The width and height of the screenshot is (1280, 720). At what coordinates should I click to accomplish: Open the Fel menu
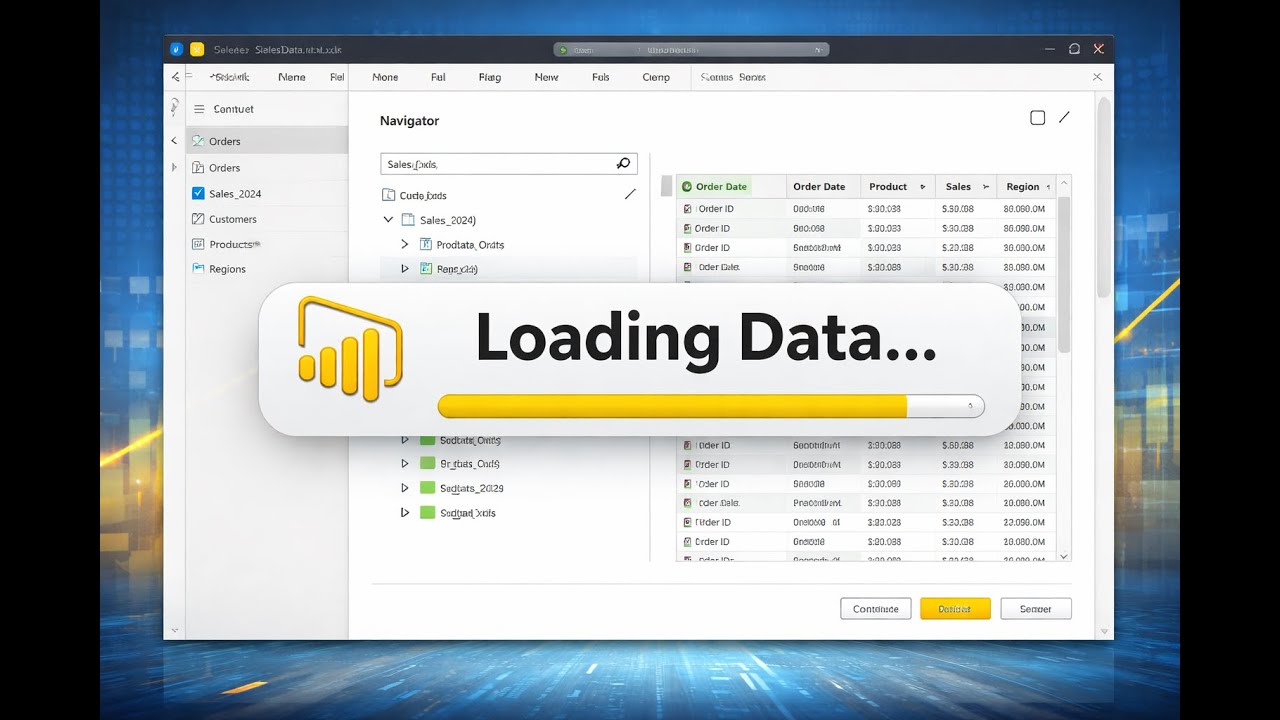[337, 77]
